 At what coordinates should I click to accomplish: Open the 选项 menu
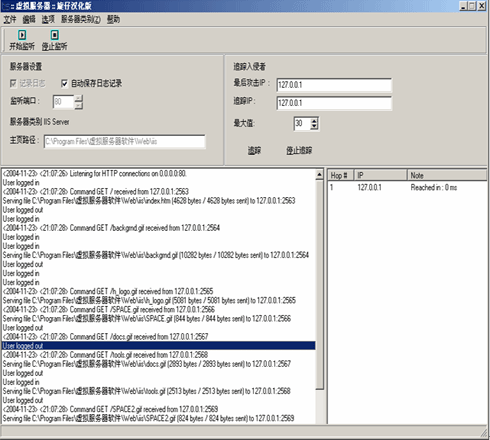[x=48, y=19]
